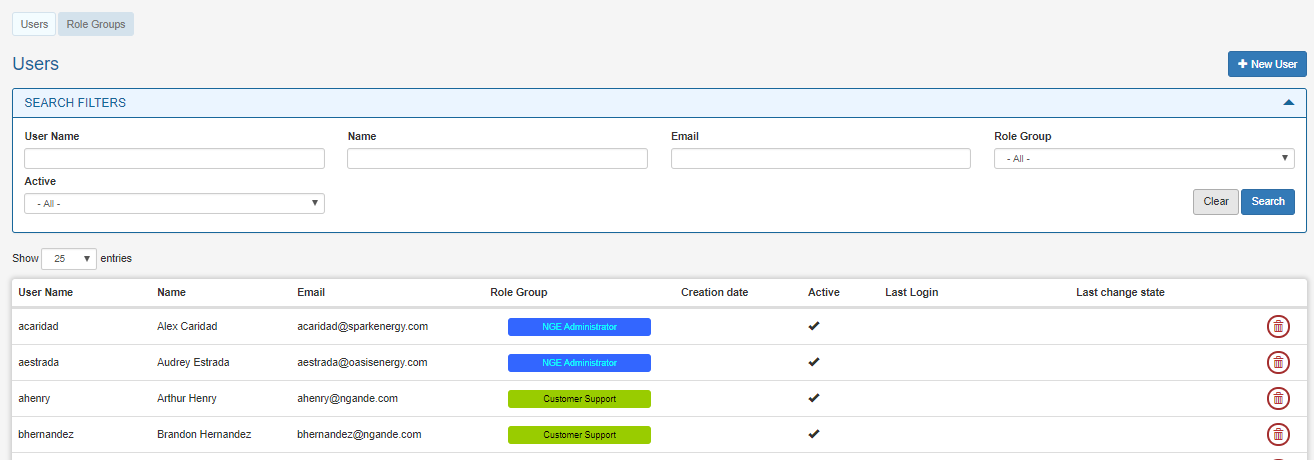Click the active checkmark for ahenry
1314x460 pixels.
814,398
